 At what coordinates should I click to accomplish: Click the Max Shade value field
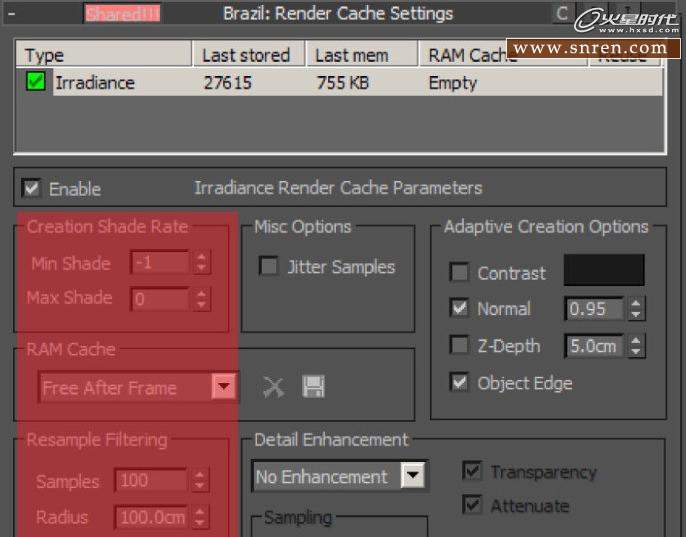pos(160,299)
